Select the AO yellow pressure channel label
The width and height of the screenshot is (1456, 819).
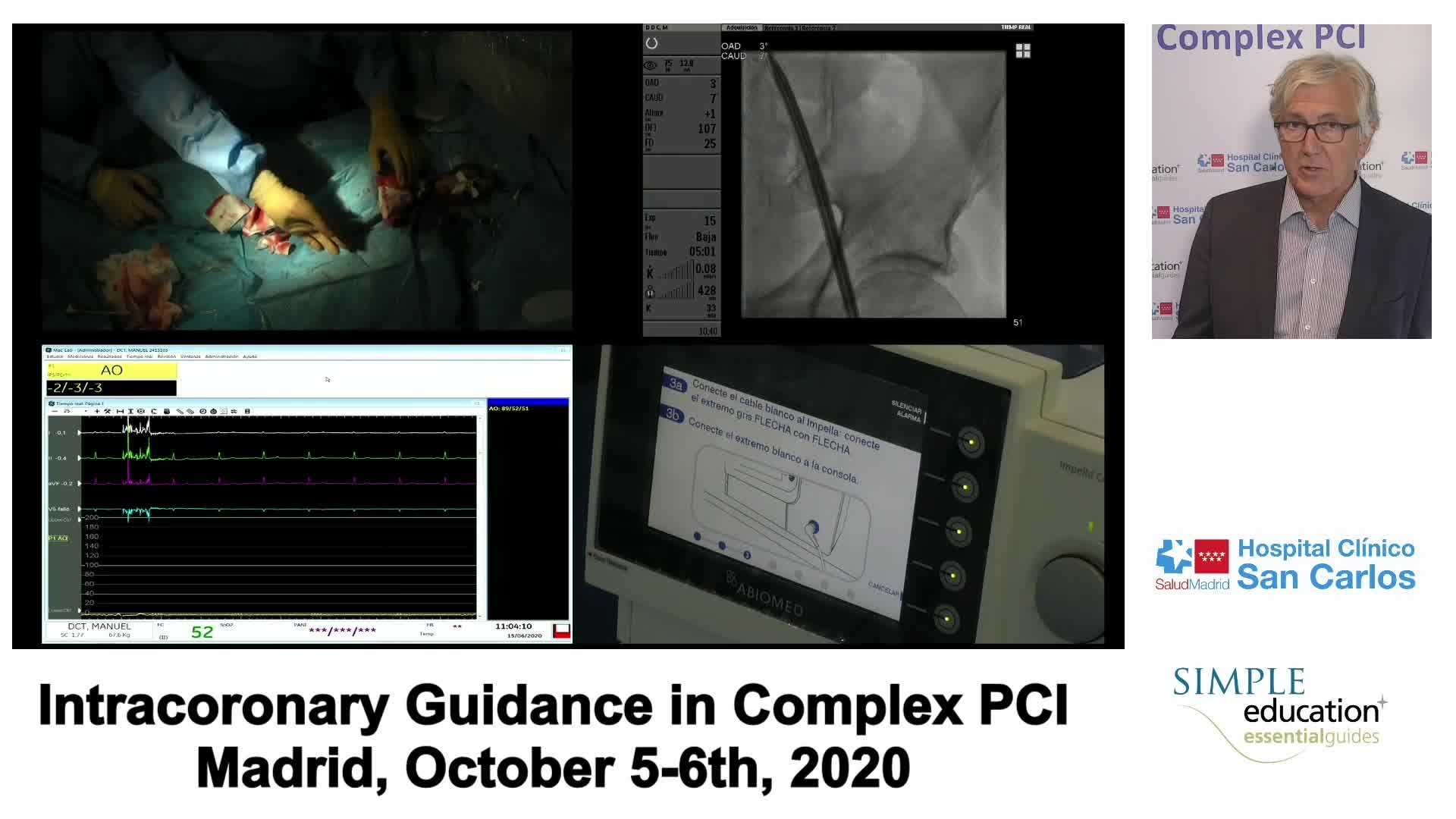pyautogui.click(x=111, y=370)
